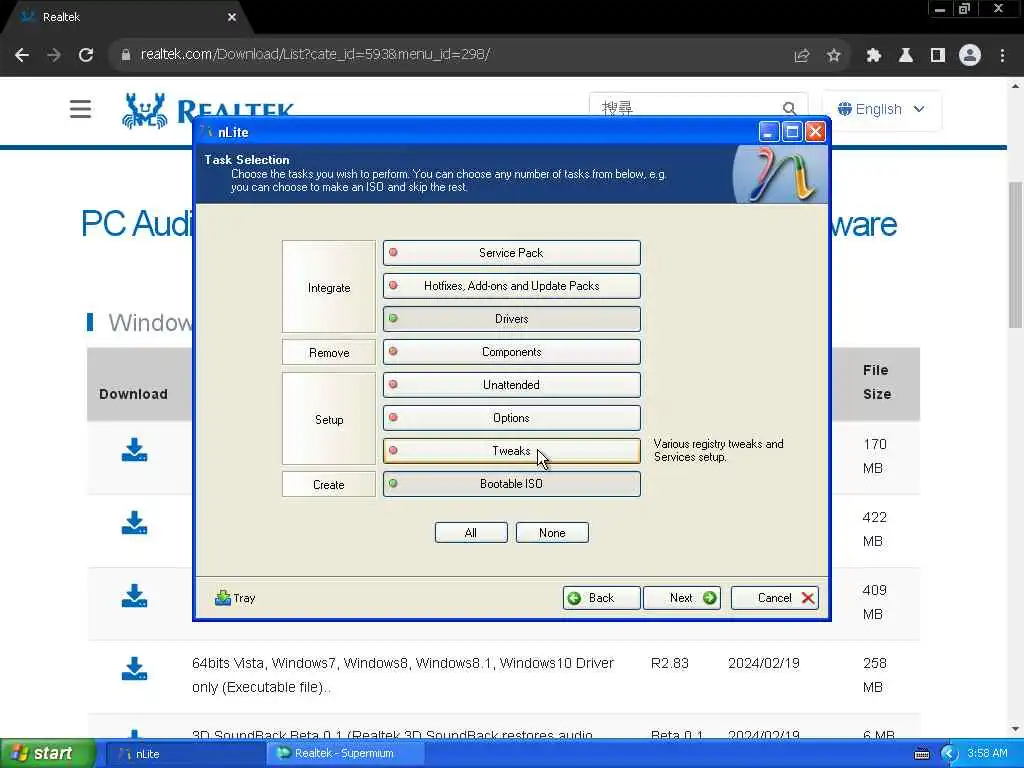The image size is (1024, 768).
Task: Toggle the Components removal task
Action: point(511,352)
